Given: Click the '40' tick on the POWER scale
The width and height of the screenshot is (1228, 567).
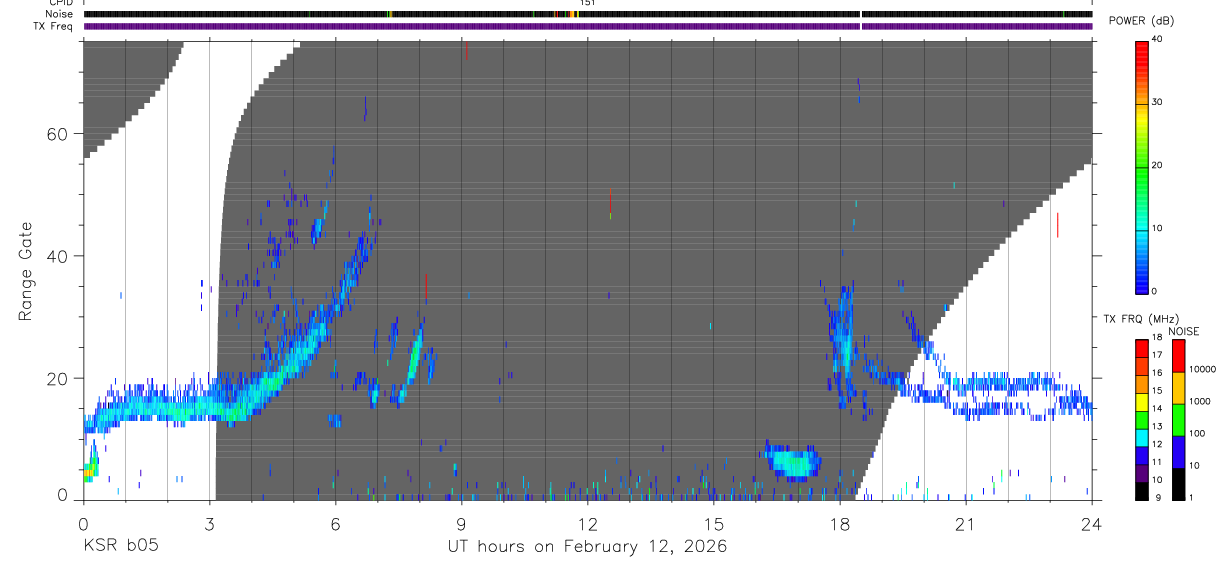Looking at the screenshot, I should [1158, 40].
